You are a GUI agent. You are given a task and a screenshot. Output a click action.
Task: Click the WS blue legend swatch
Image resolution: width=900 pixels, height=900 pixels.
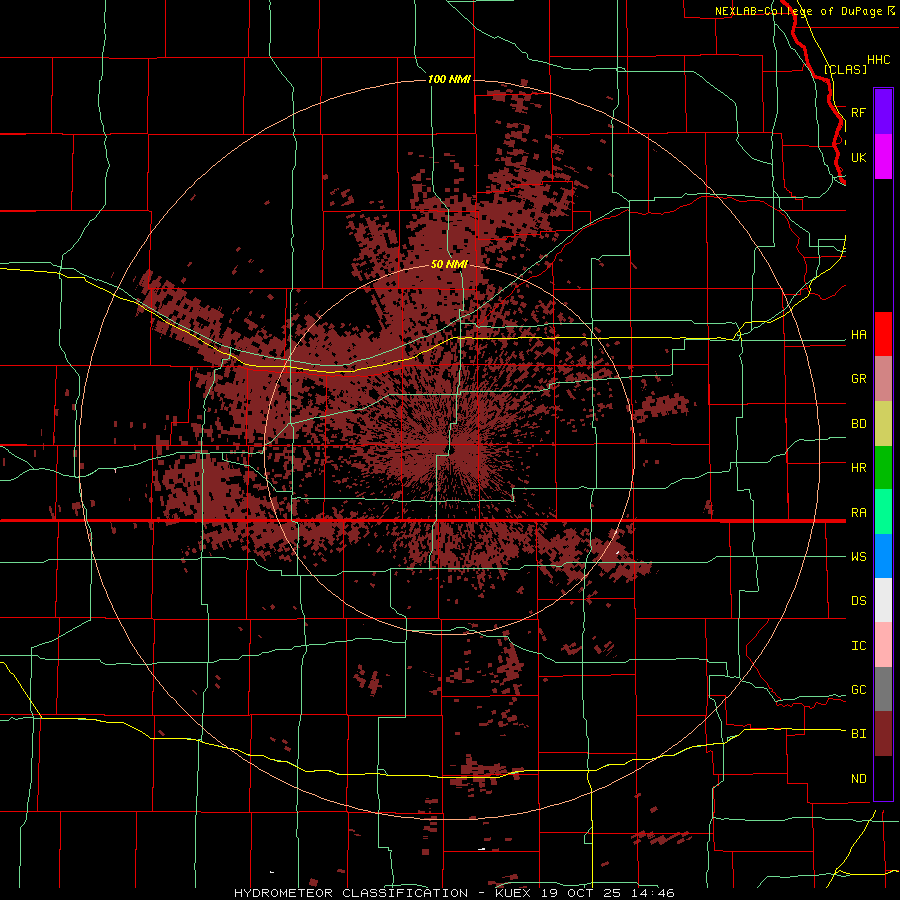click(883, 556)
